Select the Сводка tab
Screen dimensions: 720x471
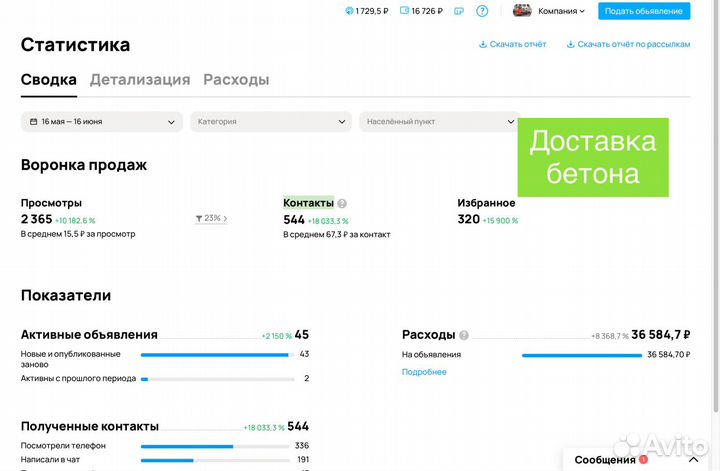click(49, 80)
